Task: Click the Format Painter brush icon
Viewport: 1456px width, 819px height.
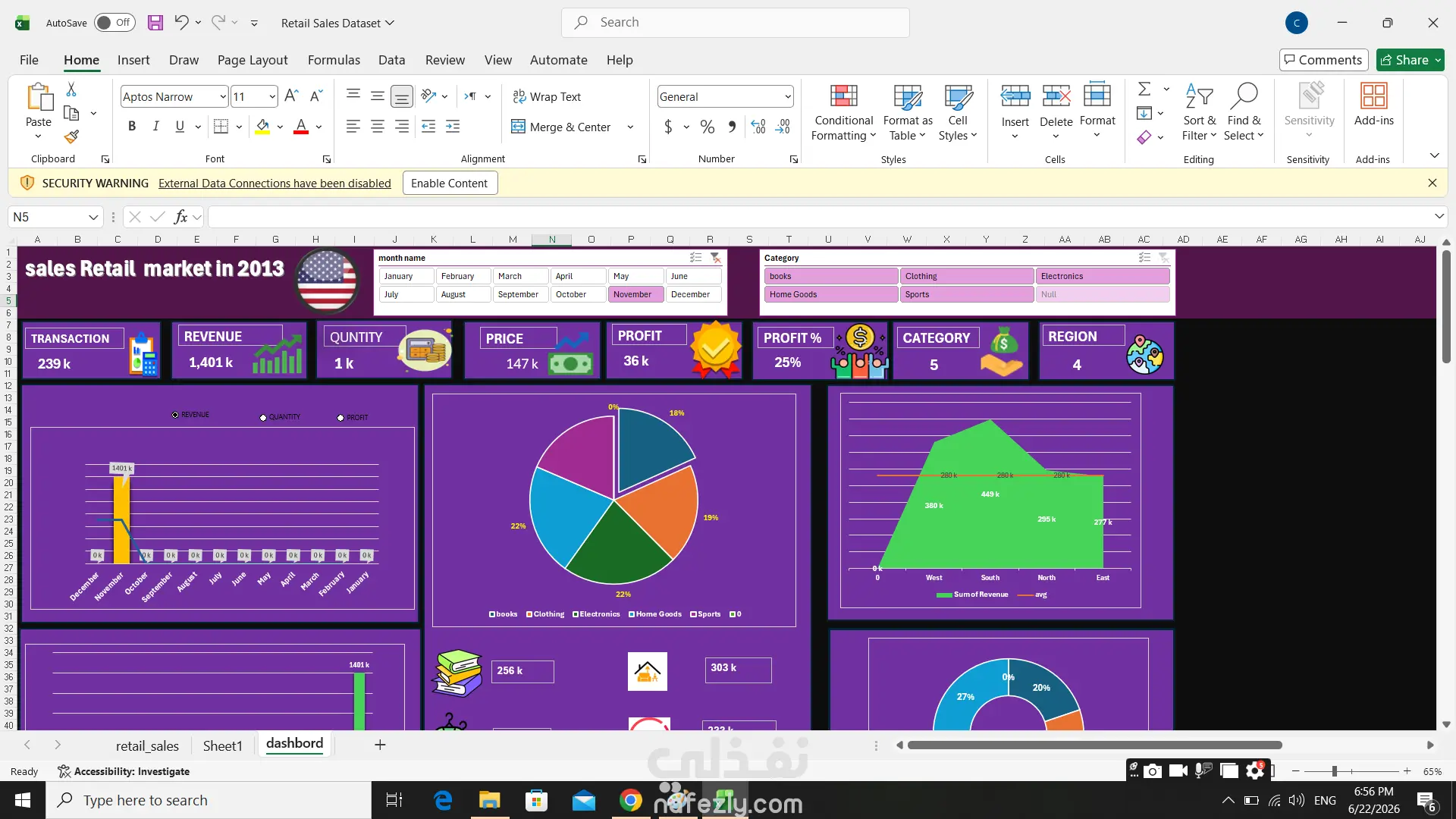Action: [71, 136]
